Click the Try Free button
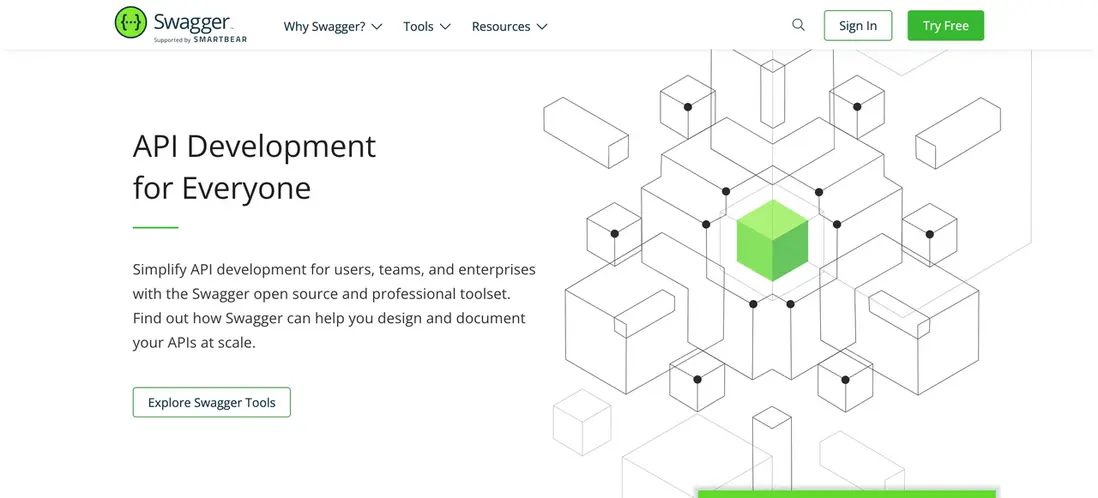 pos(945,25)
